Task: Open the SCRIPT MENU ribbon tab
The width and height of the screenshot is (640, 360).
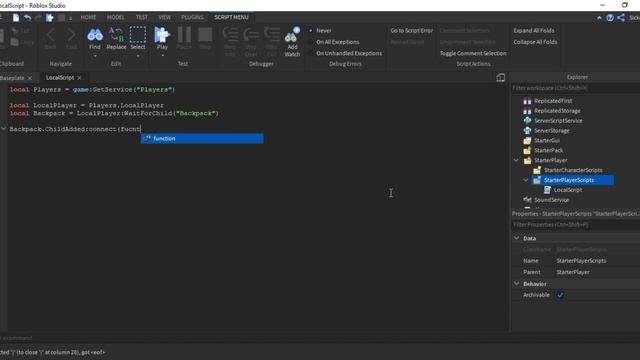Action: [231, 17]
